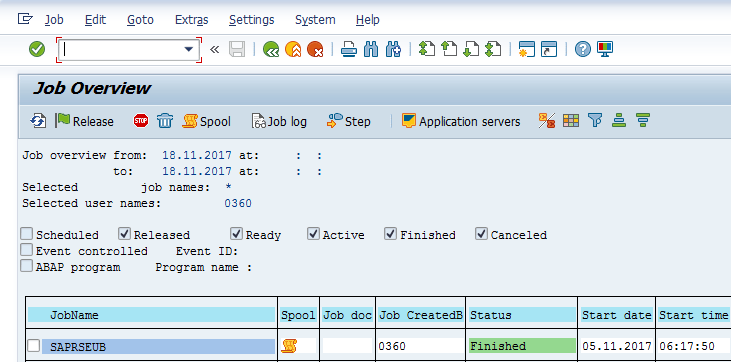Image resolution: width=731 pixels, height=362 pixels.
Task: Go to the next page icon
Action: [471, 49]
